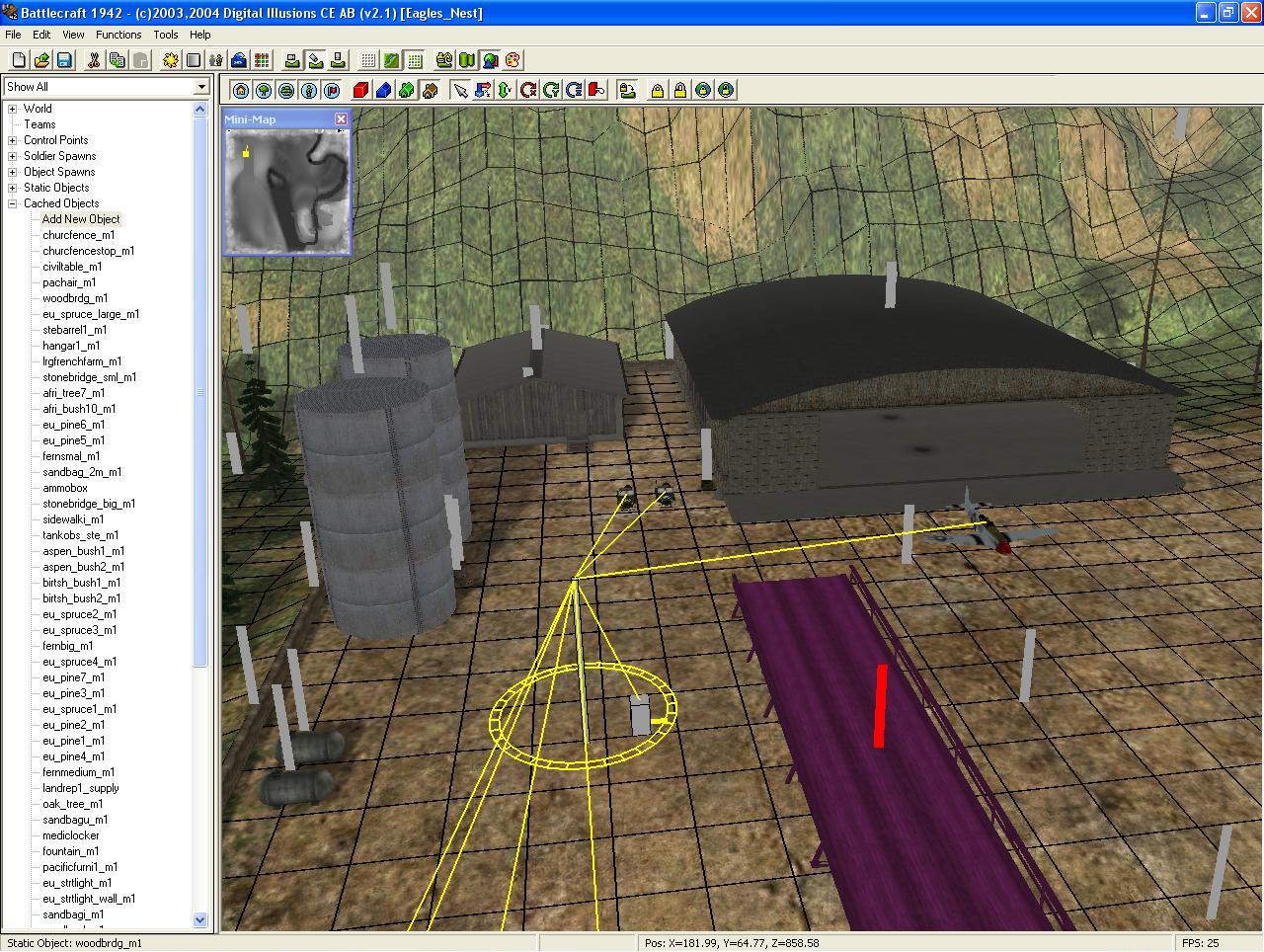Expand the World tree node
This screenshot has height=952, width=1264.
coord(13,109)
